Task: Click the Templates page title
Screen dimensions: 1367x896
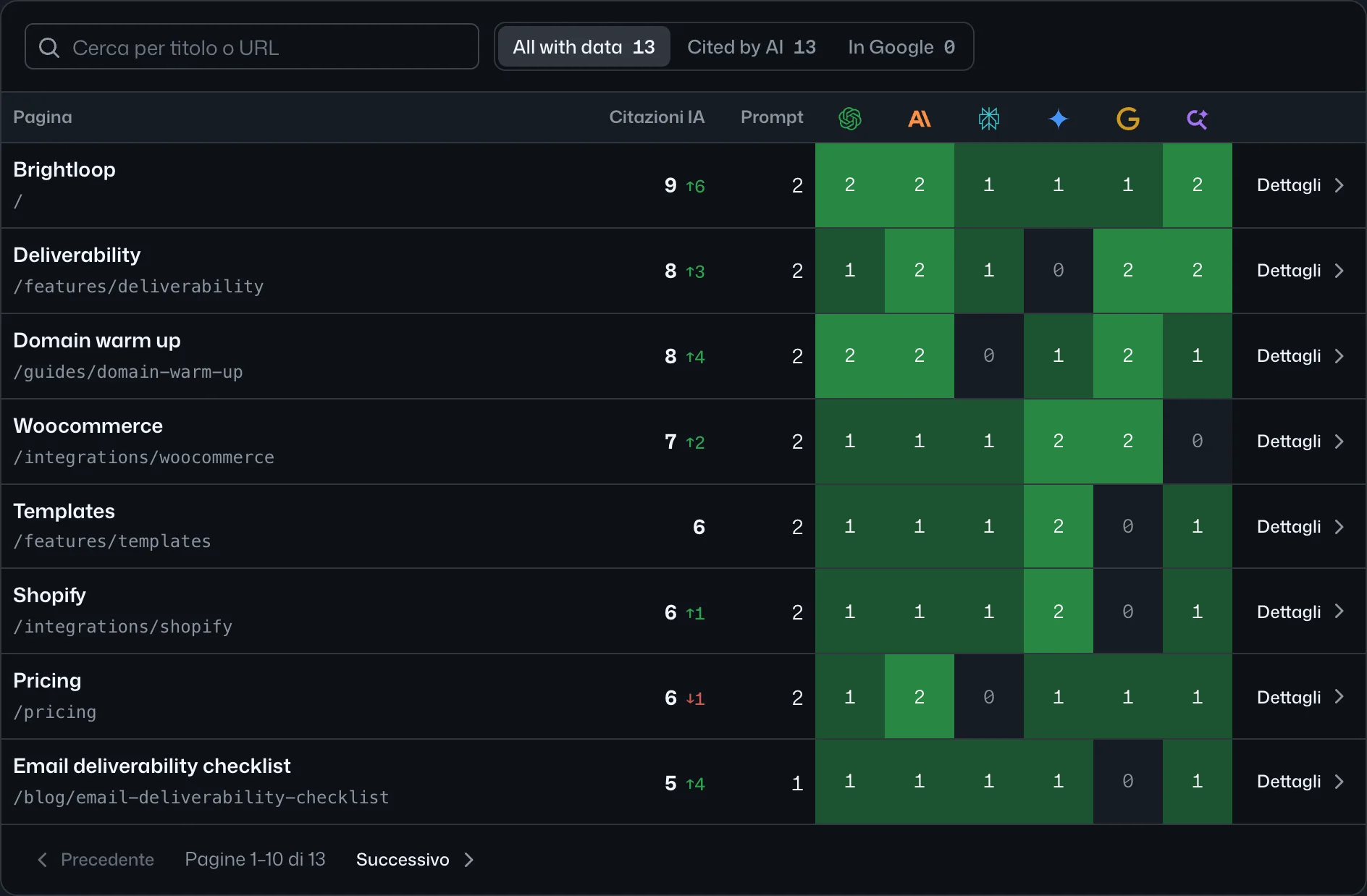Action: 64,511
